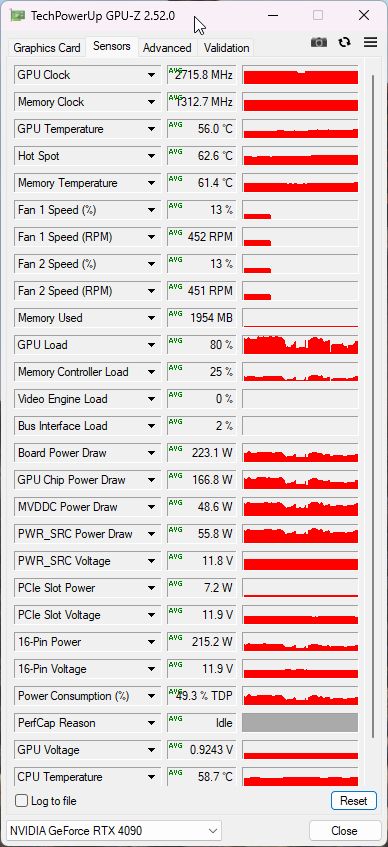Image resolution: width=388 pixels, height=847 pixels.
Task: Expand the Memory Used dropdown arrow
Action: click(151, 318)
